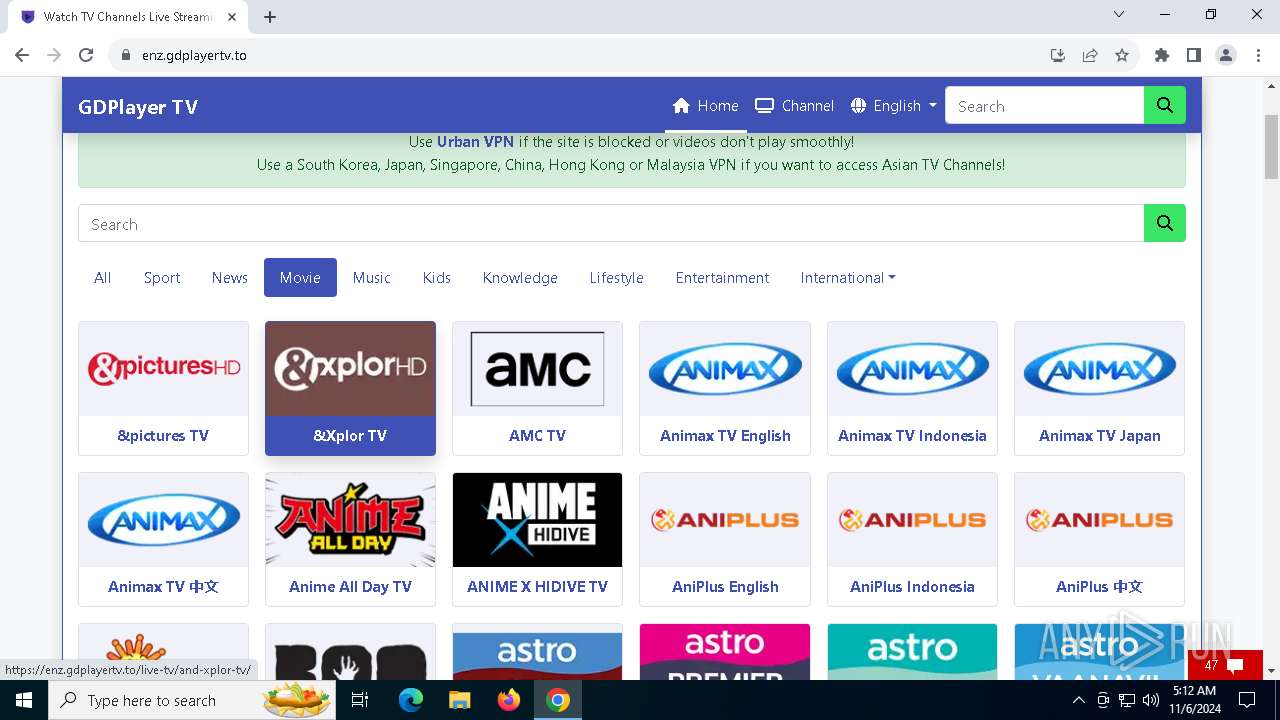Open Windows Start menu
The width and height of the screenshot is (1280, 720).
[x=24, y=700]
